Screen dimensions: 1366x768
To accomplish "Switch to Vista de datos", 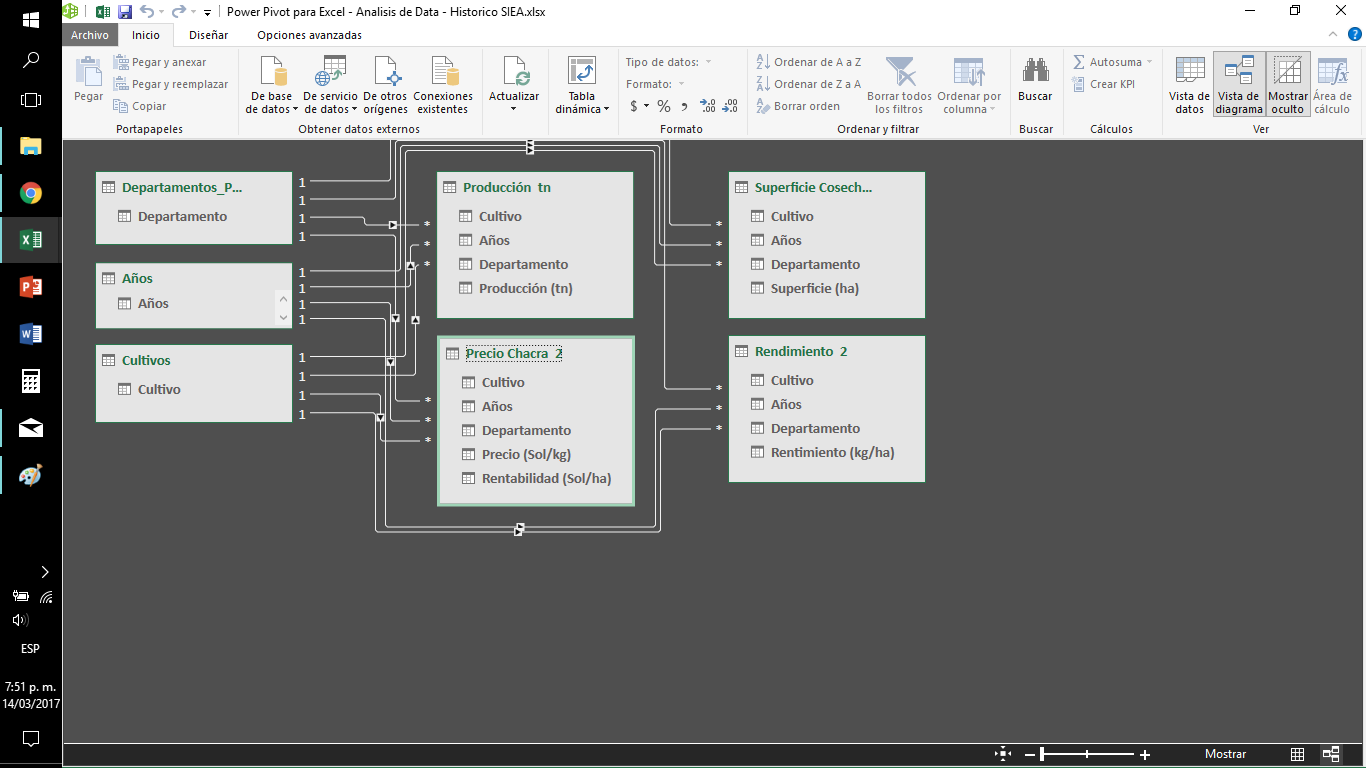I will click(1189, 85).
